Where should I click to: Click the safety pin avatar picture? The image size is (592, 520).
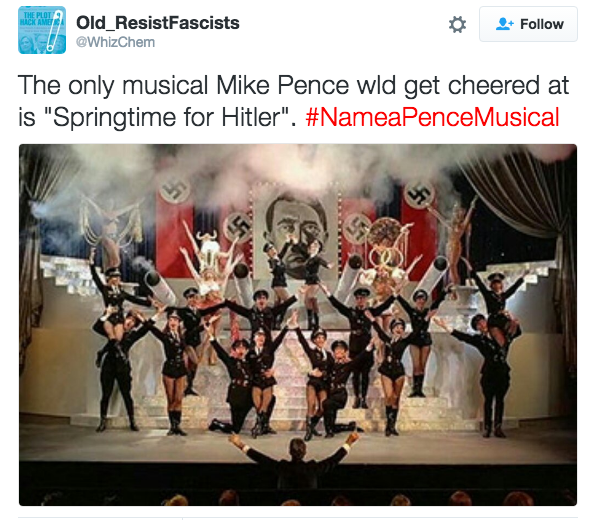click(42, 30)
